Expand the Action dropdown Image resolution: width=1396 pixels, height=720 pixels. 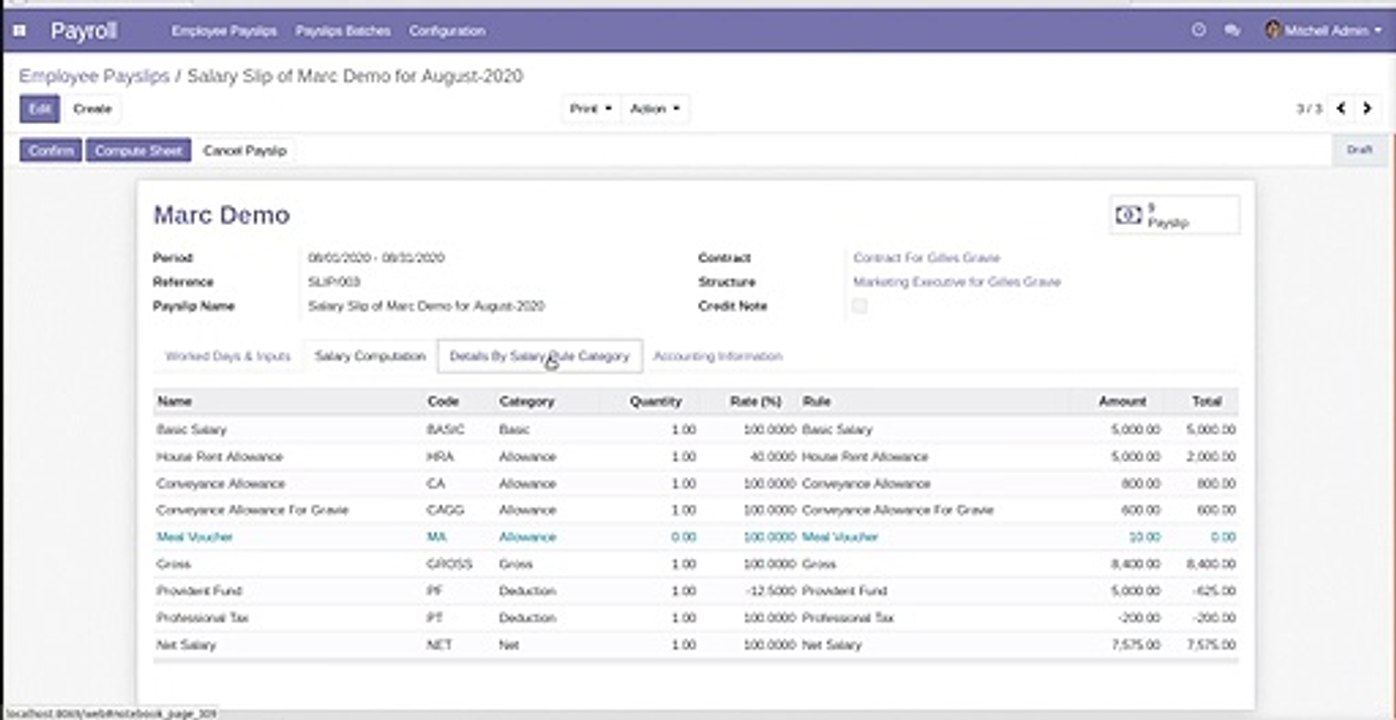point(655,108)
